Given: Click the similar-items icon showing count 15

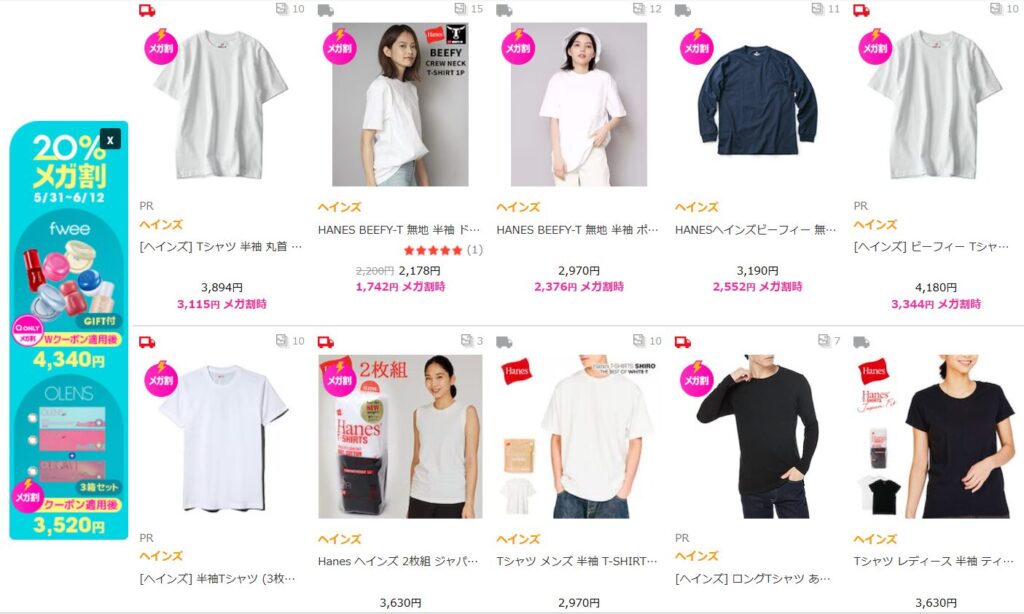Looking at the screenshot, I should click(460, 8).
